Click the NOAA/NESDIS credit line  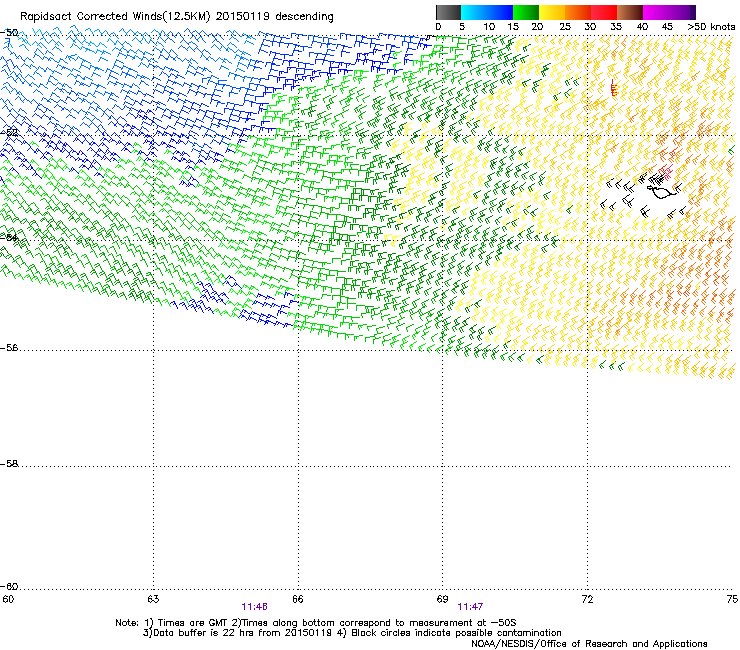point(589,644)
